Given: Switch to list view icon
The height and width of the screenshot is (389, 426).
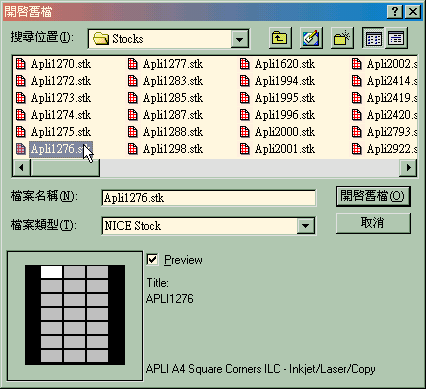Looking at the screenshot, I should coord(373,38).
